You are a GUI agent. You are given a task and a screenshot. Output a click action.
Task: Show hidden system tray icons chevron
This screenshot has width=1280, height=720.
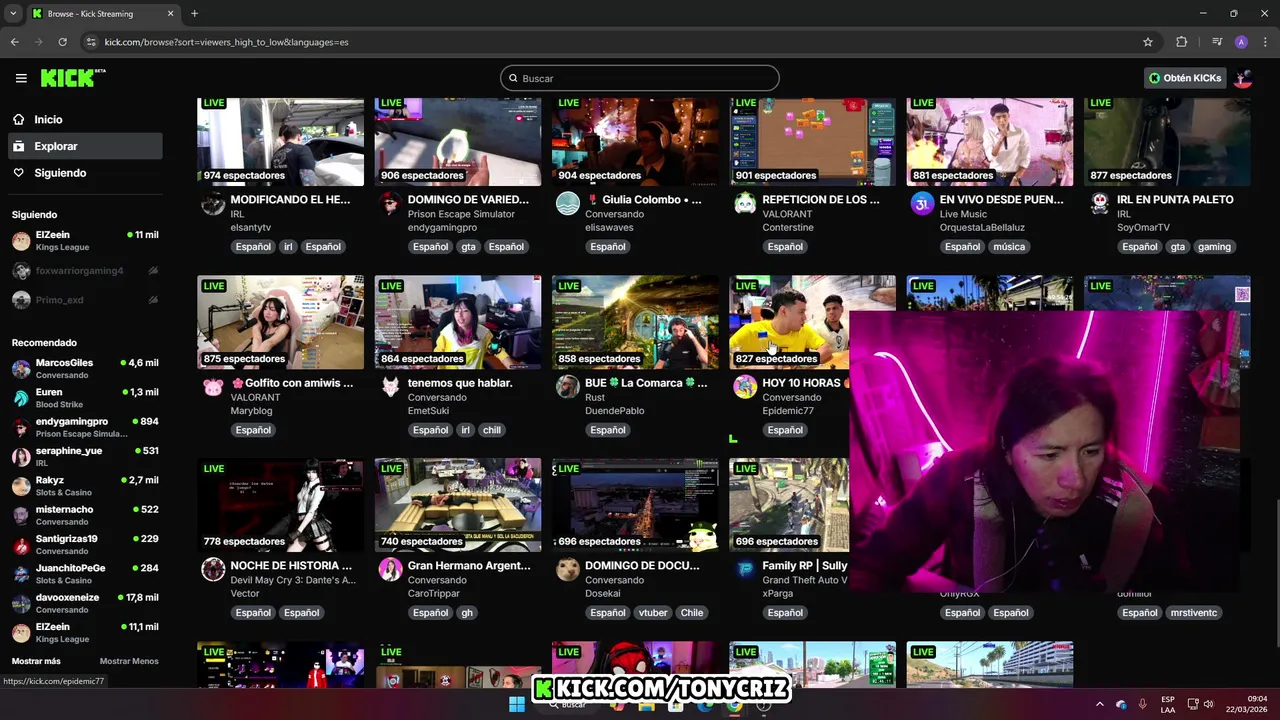pos(1099,704)
